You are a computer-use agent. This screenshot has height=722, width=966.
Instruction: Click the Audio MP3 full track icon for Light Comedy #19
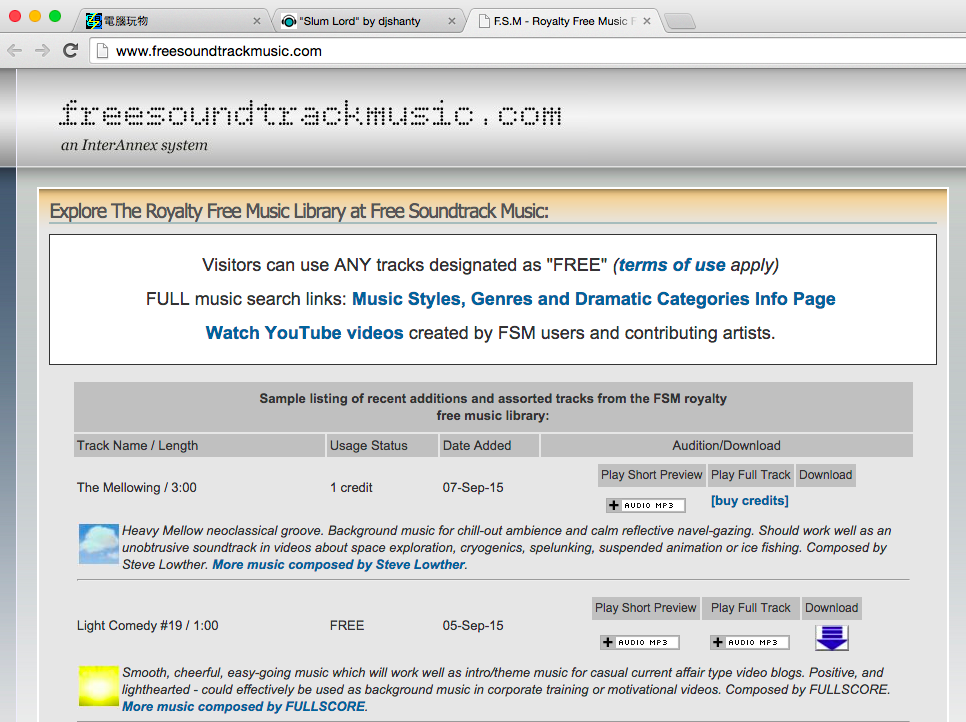click(x=750, y=643)
